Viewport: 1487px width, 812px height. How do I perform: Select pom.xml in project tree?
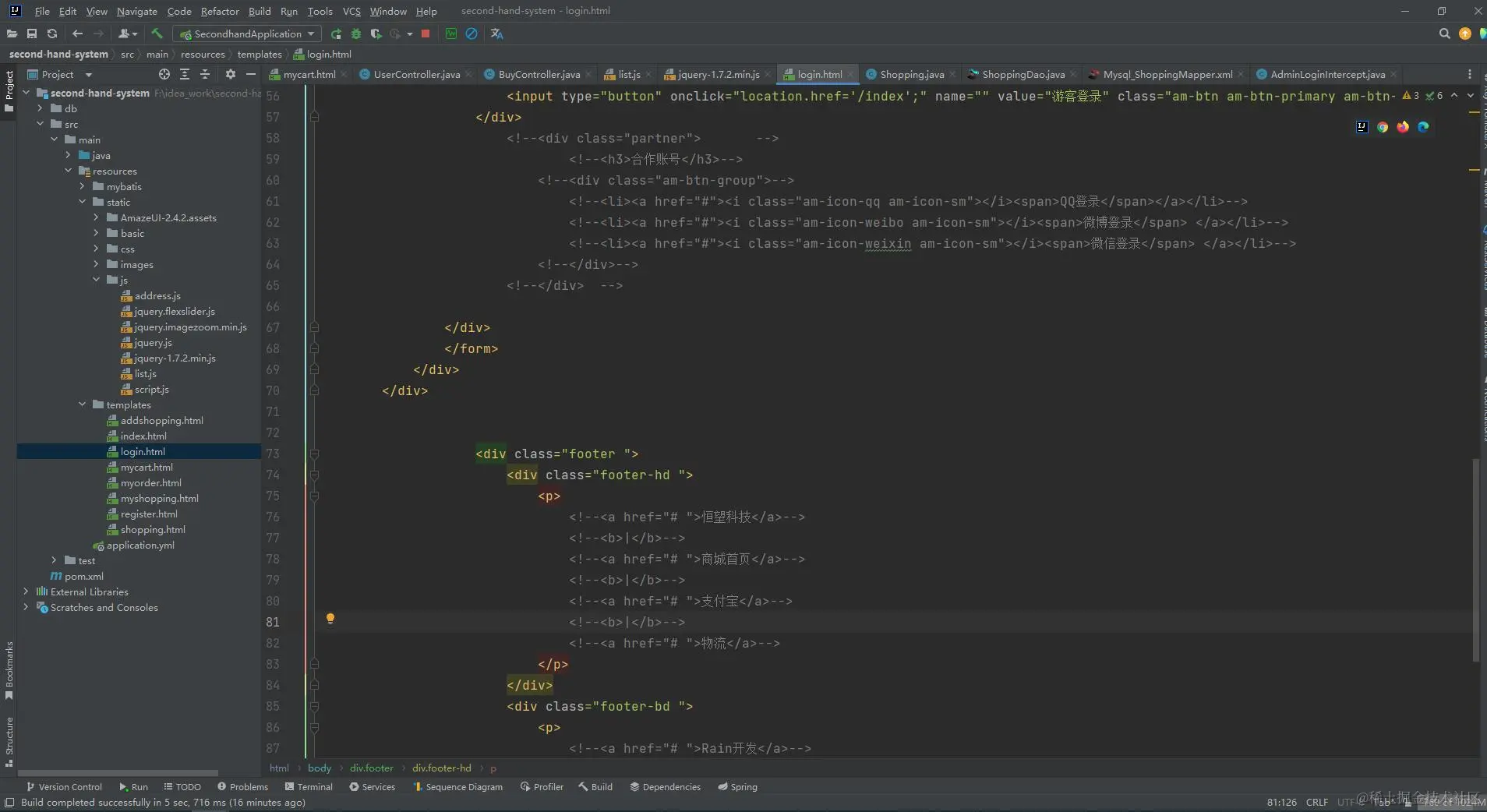(x=83, y=576)
